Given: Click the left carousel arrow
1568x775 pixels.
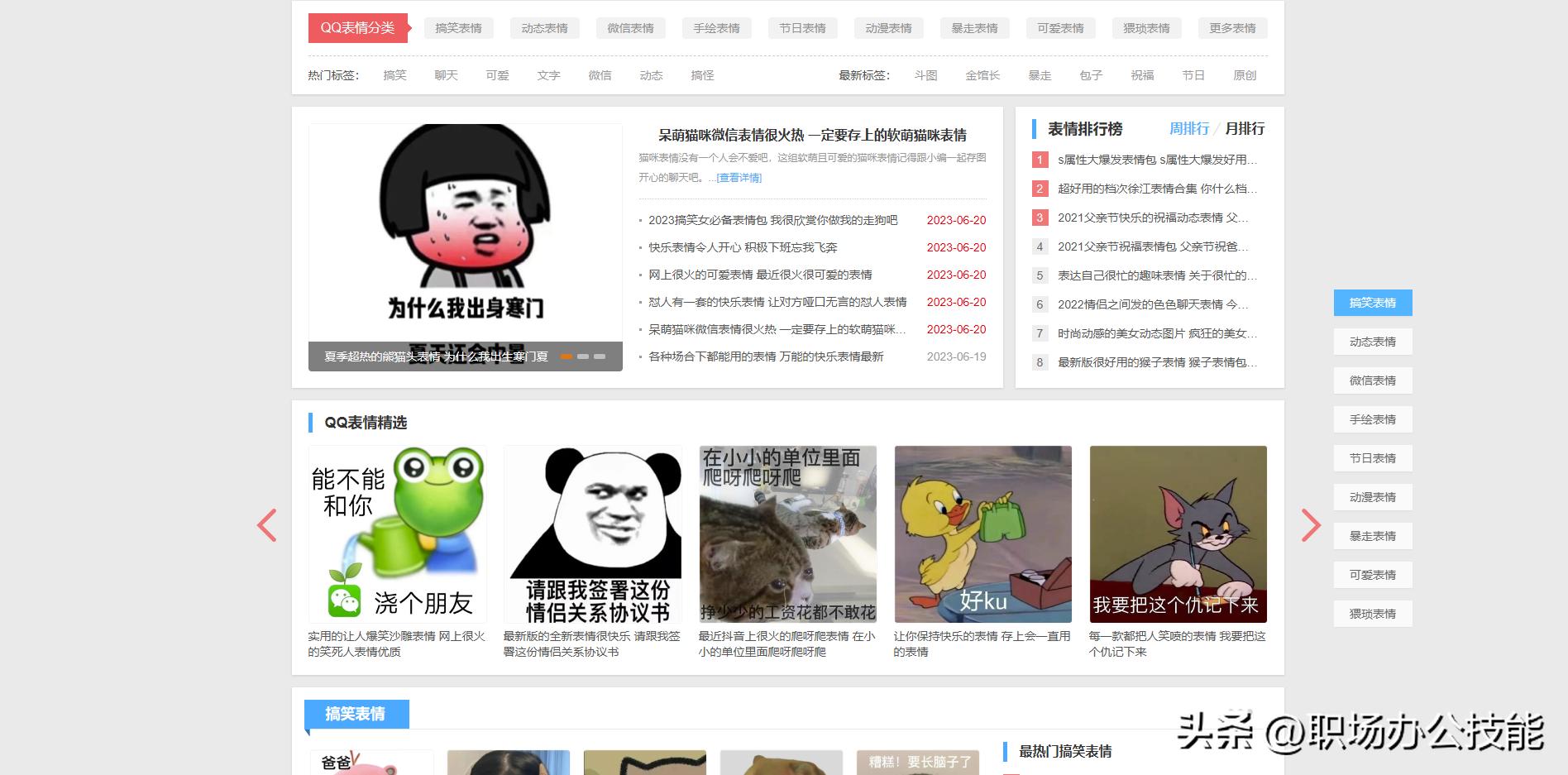Looking at the screenshot, I should pos(267,526).
